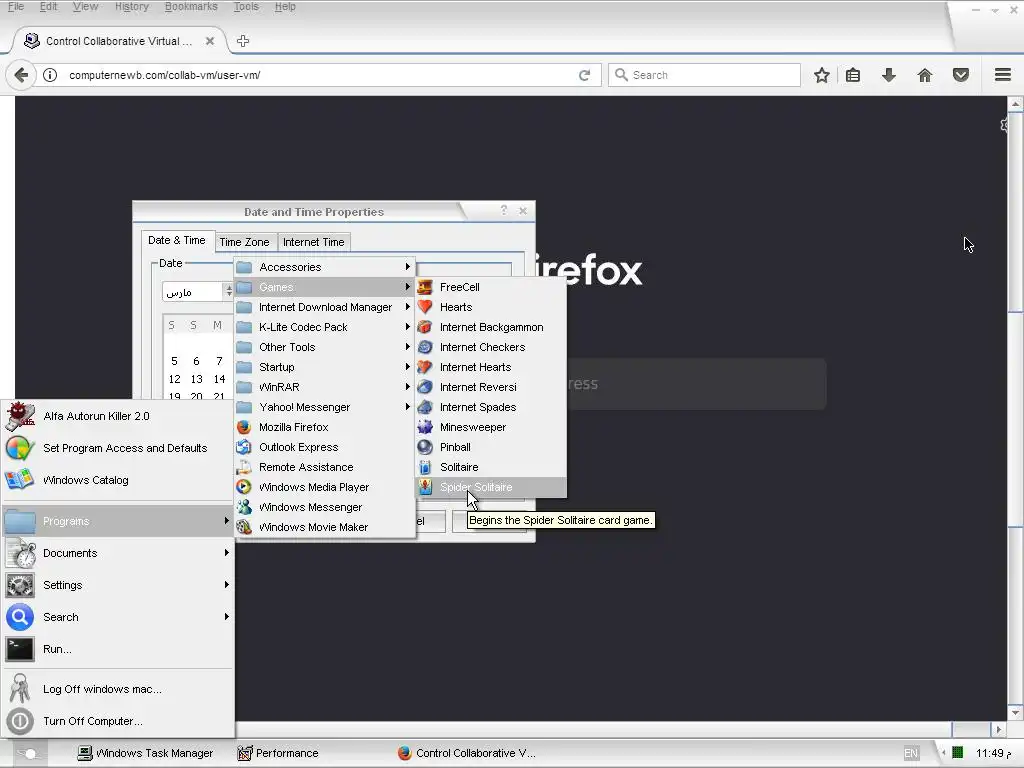The image size is (1024, 768).
Task: Switch to Performance taskbar button
Action: point(278,753)
